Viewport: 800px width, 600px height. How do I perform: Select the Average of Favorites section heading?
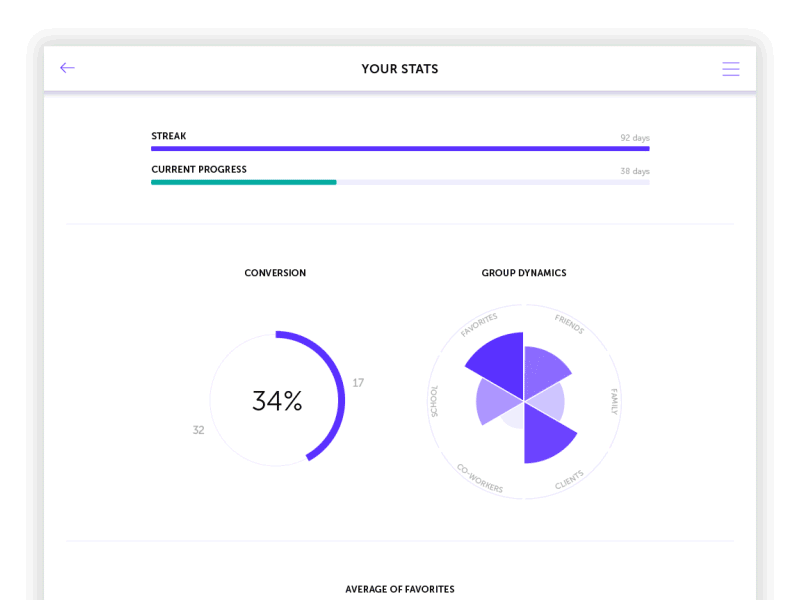click(400, 589)
